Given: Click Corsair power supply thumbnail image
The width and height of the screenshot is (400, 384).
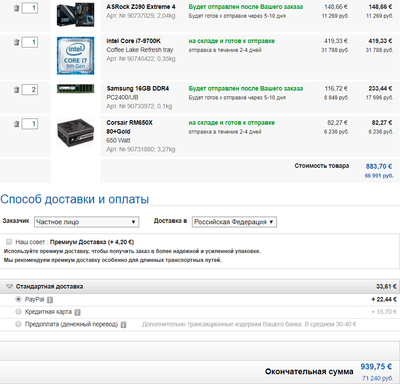Looking at the screenshot, I should click(x=75, y=132).
